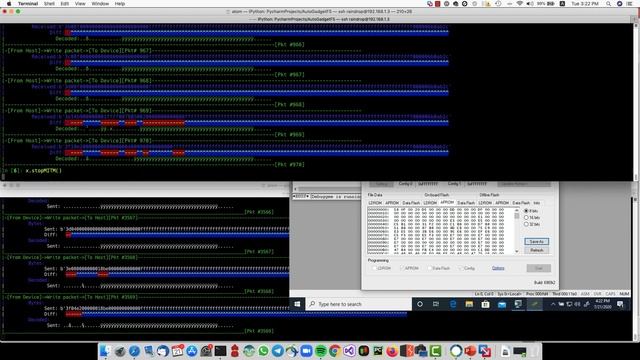Click the Save As button
Image resolution: width=640 pixels, height=360 pixels.
(x=536, y=242)
